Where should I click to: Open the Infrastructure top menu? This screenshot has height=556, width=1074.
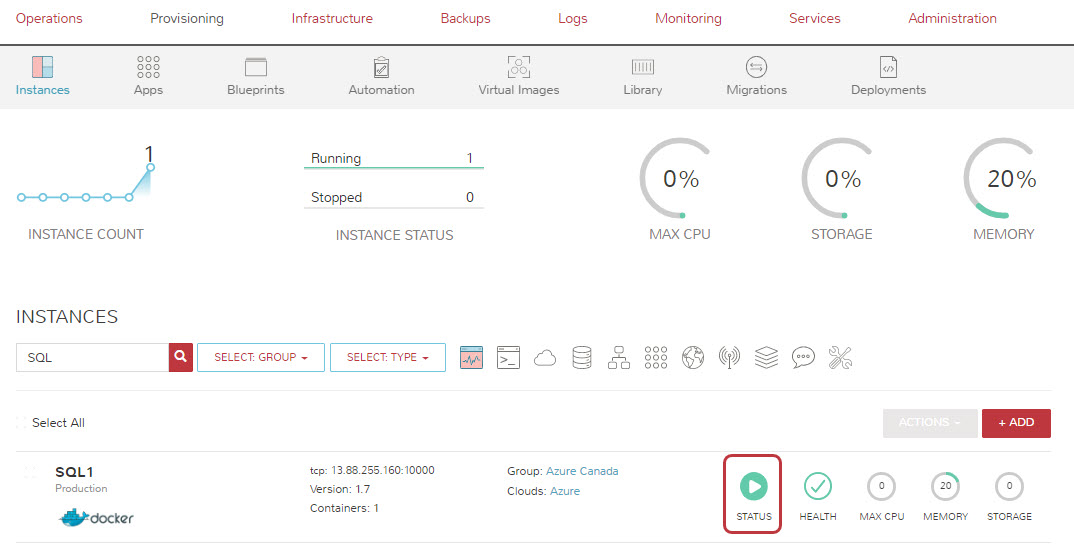coord(332,19)
